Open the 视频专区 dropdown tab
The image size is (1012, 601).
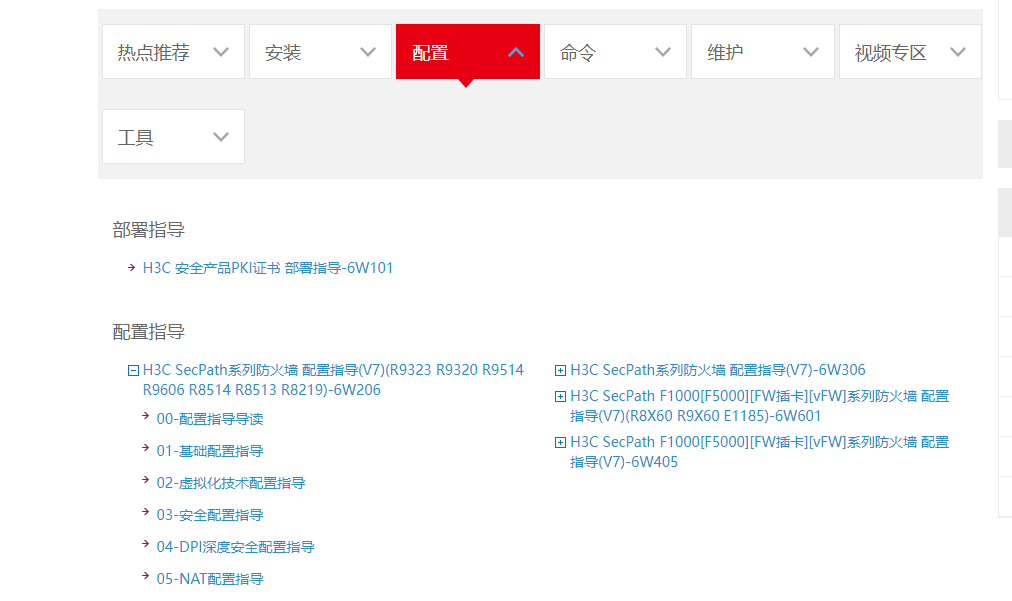click(x=910, y=52)
